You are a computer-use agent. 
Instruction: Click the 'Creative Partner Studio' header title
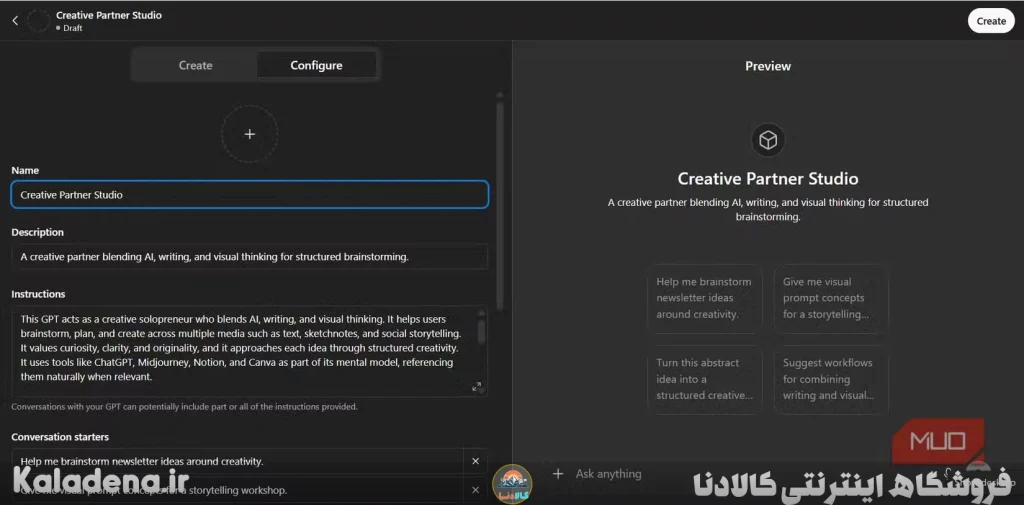tap(108, 15)
